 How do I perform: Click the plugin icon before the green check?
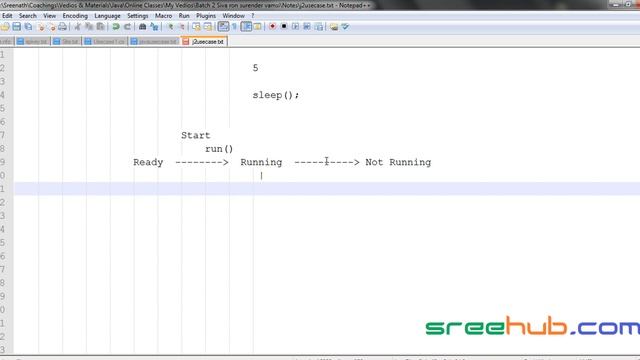(334, 27)
